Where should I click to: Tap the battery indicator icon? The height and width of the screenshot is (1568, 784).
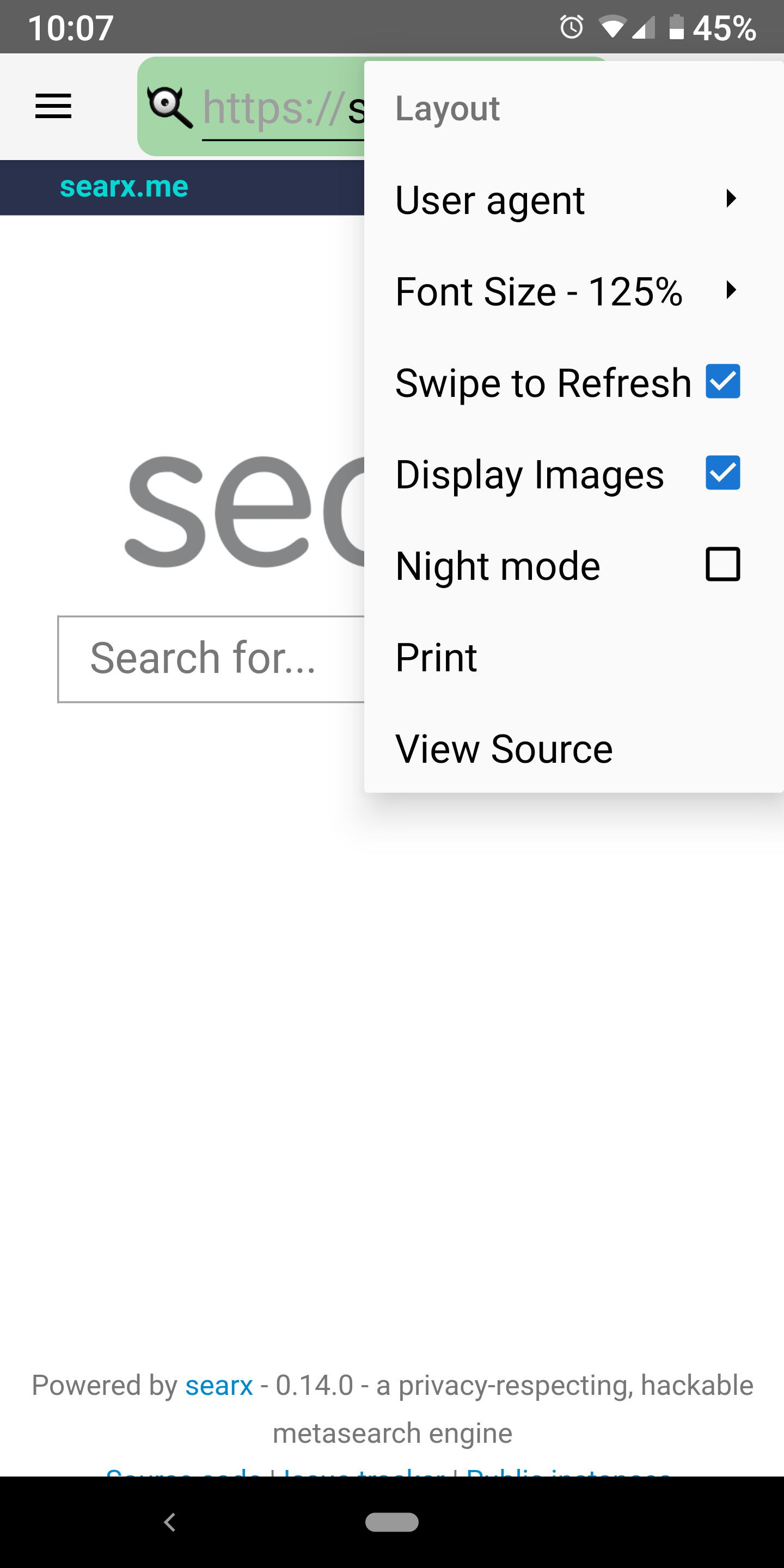(x=676, y=27)
